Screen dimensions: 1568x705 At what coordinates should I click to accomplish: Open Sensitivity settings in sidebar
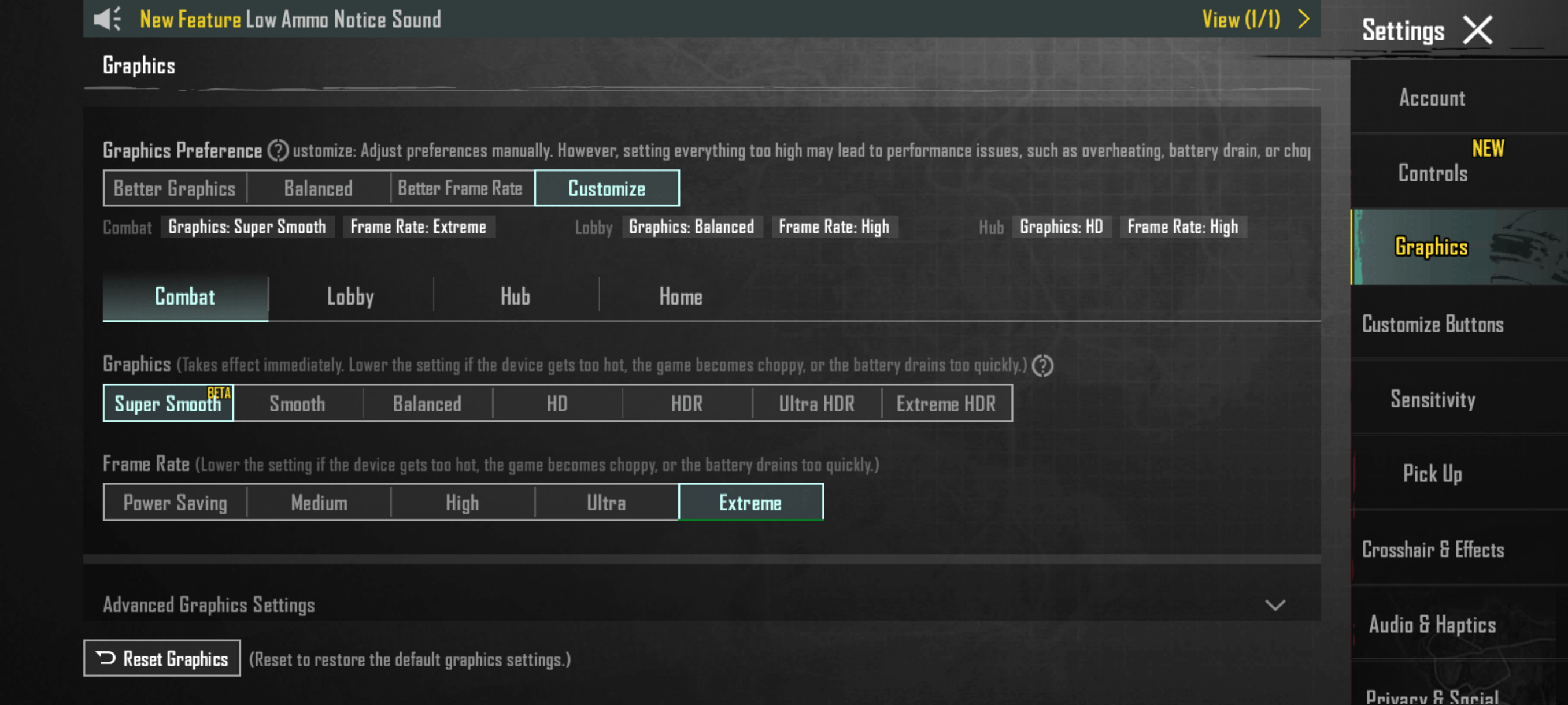[x=1432, y=399]
